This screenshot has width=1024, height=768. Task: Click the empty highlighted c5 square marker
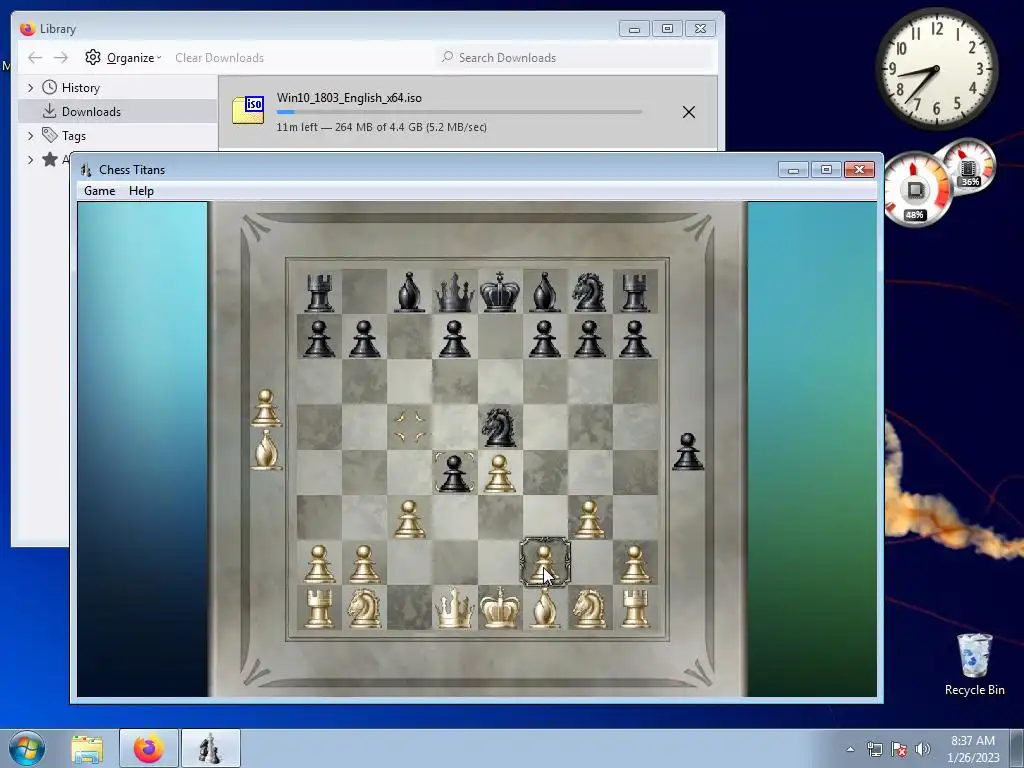(x=409, y=426)
